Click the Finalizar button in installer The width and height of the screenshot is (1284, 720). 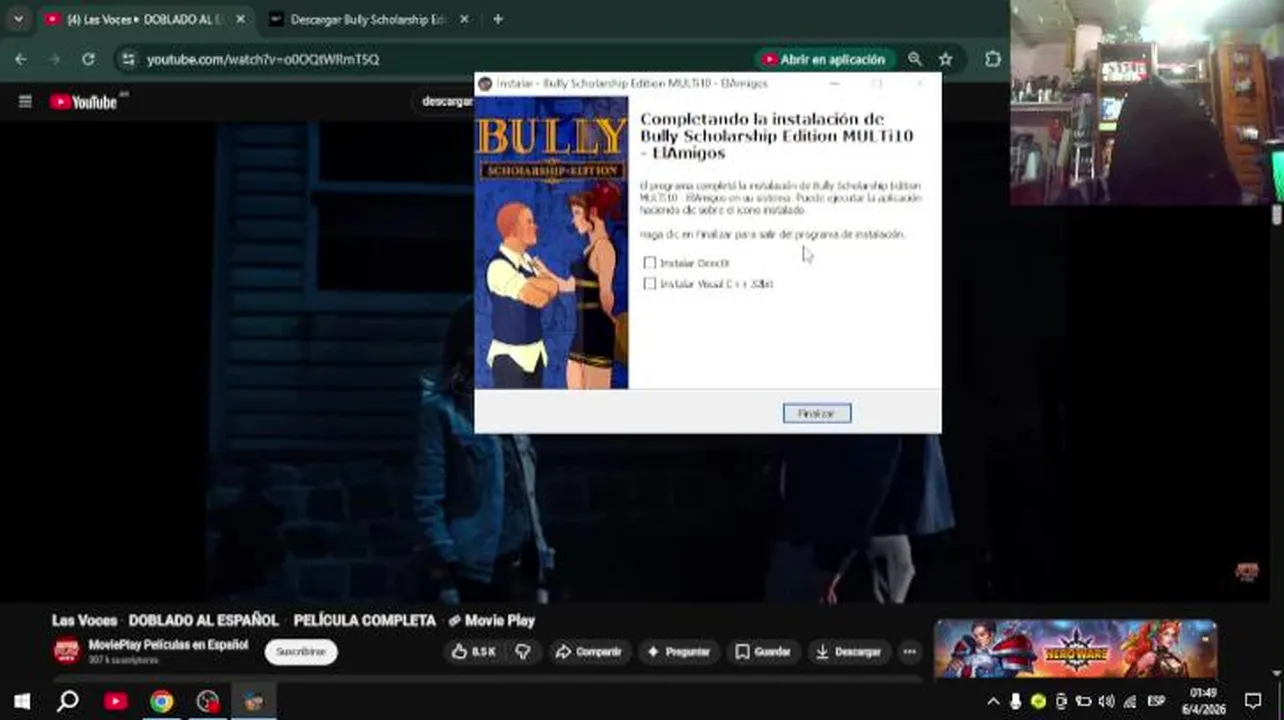point(817,413)
